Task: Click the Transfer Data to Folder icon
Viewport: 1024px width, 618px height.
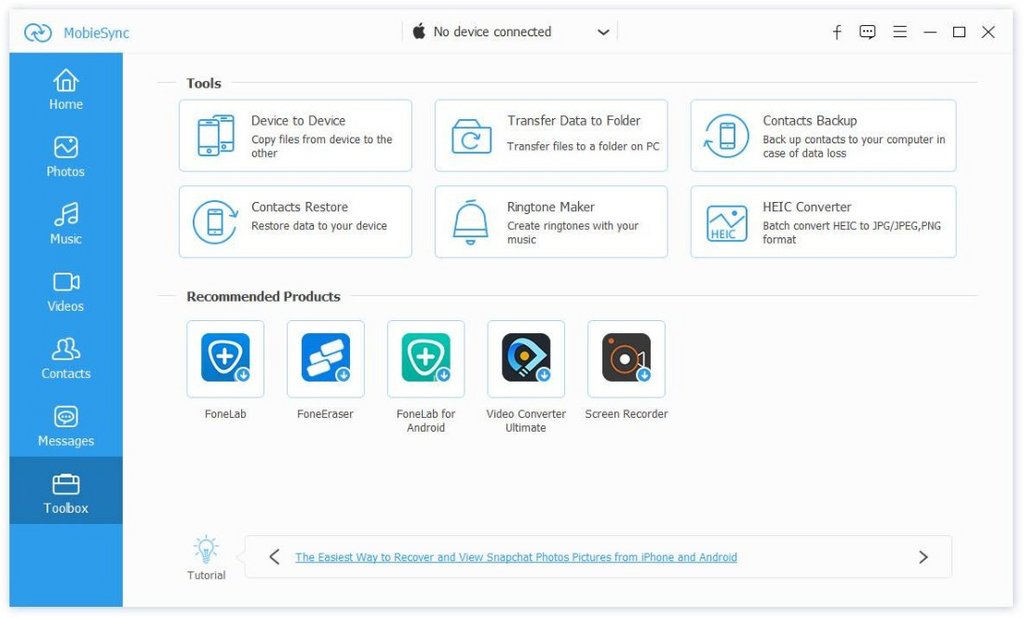Action: tap(471, 136)
